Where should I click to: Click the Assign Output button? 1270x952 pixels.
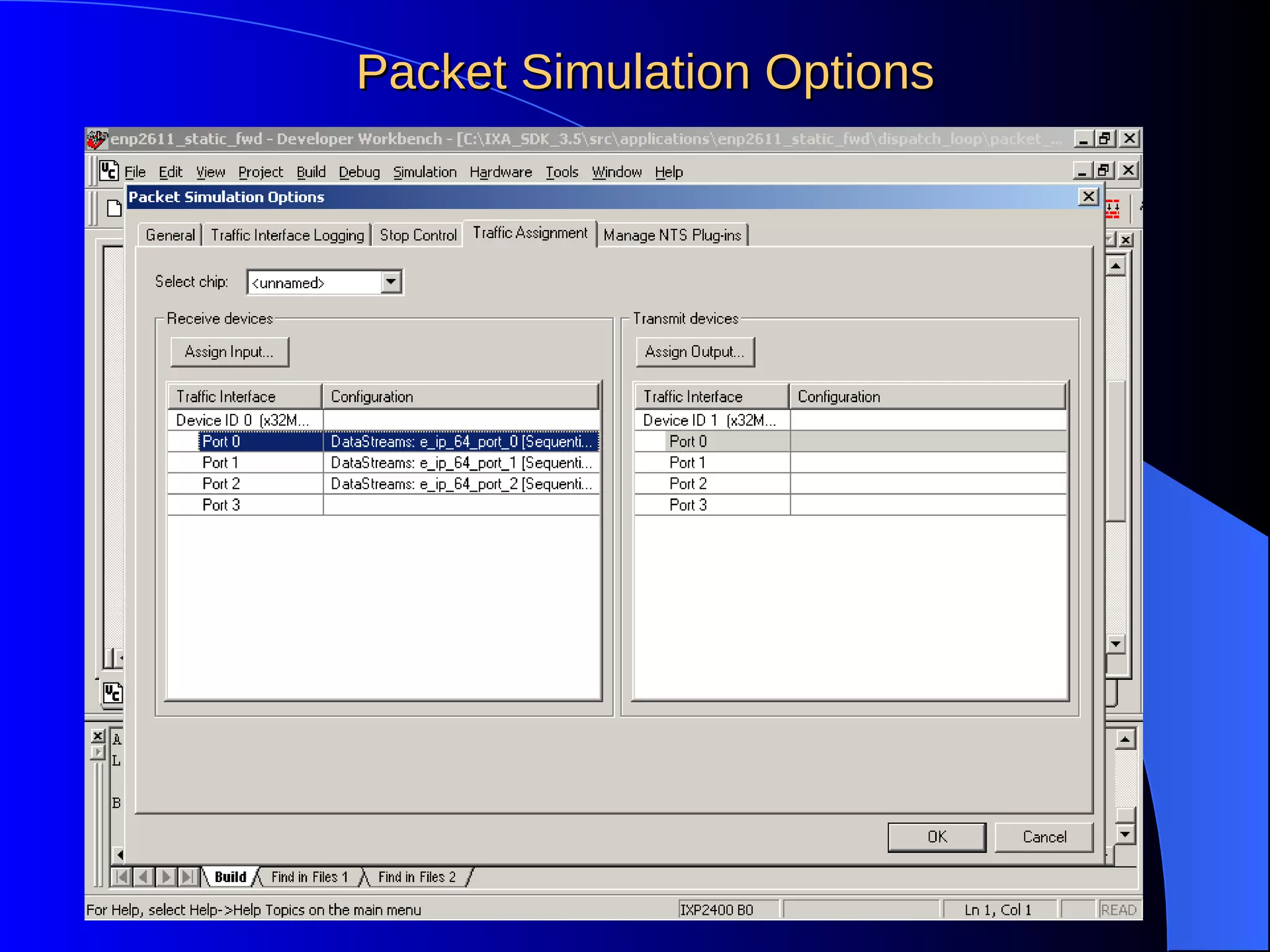[x=695, y=352]
